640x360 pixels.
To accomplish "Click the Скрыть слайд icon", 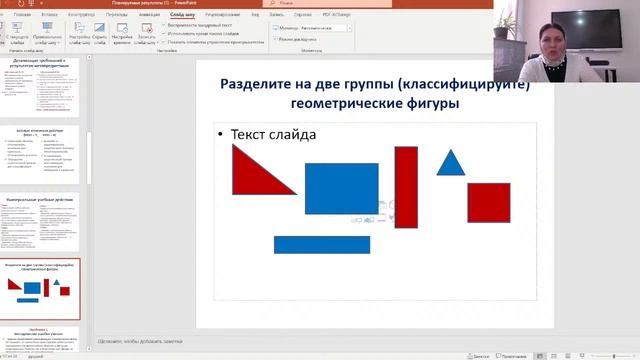I will [100, 33].
